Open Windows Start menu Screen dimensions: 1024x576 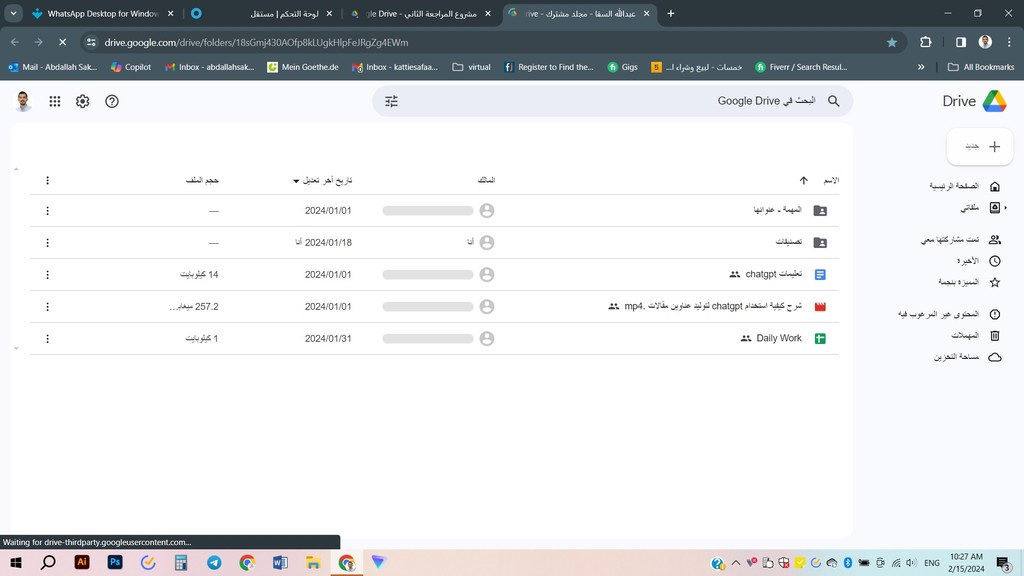15,562
